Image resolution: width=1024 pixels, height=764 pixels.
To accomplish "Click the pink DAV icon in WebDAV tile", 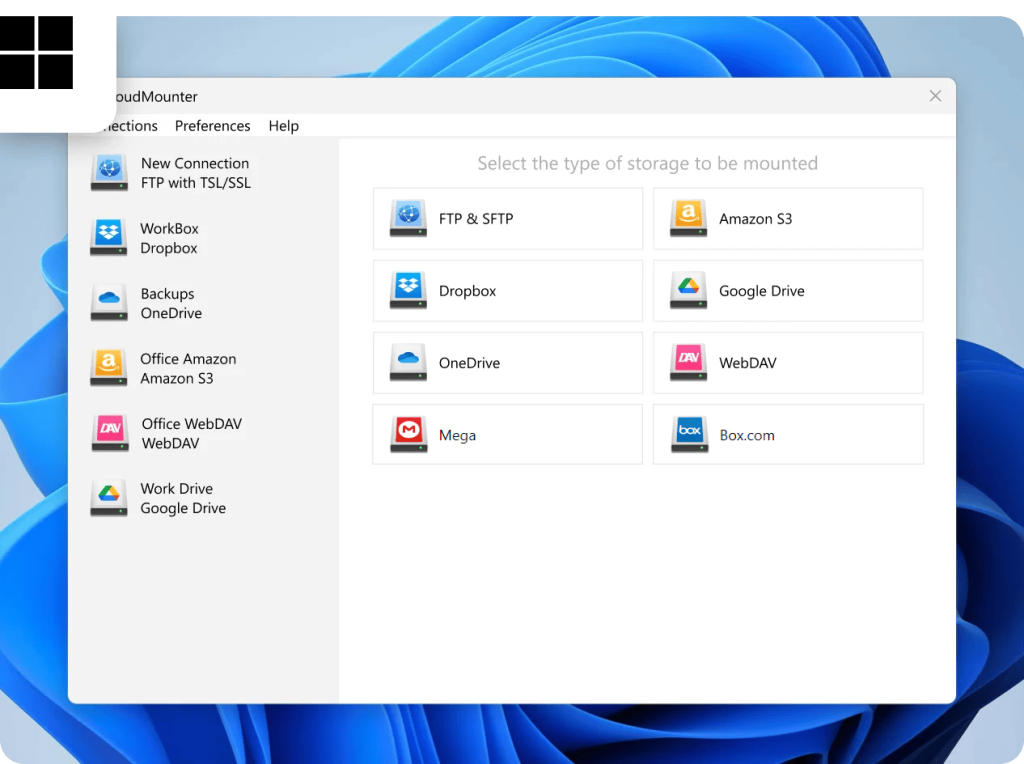I will [x=688, y=362].
